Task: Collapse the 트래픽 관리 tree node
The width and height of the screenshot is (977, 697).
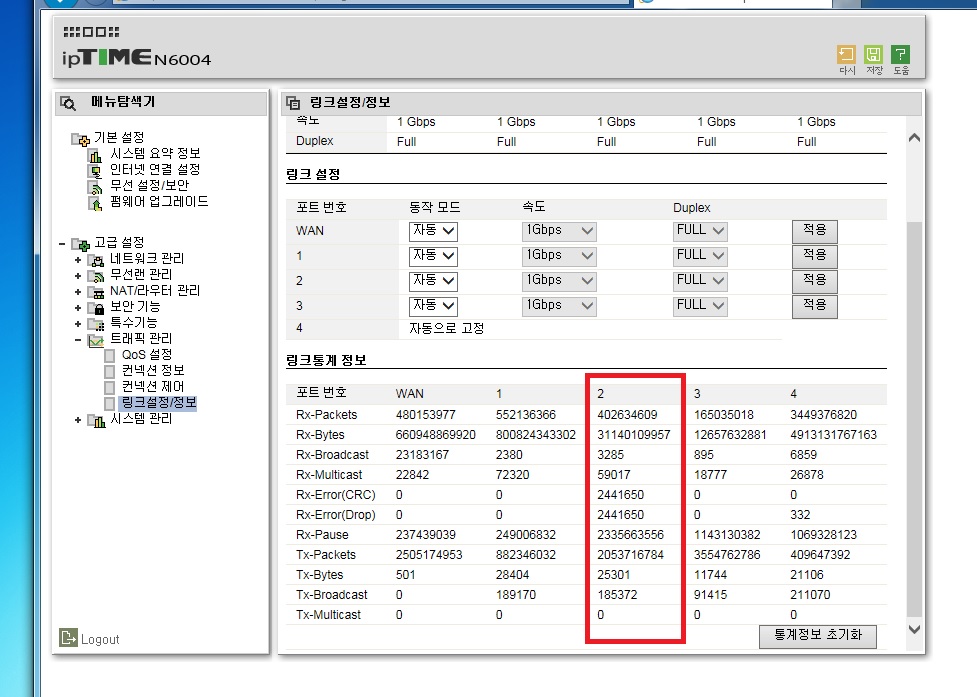Action: pos(77,340)
